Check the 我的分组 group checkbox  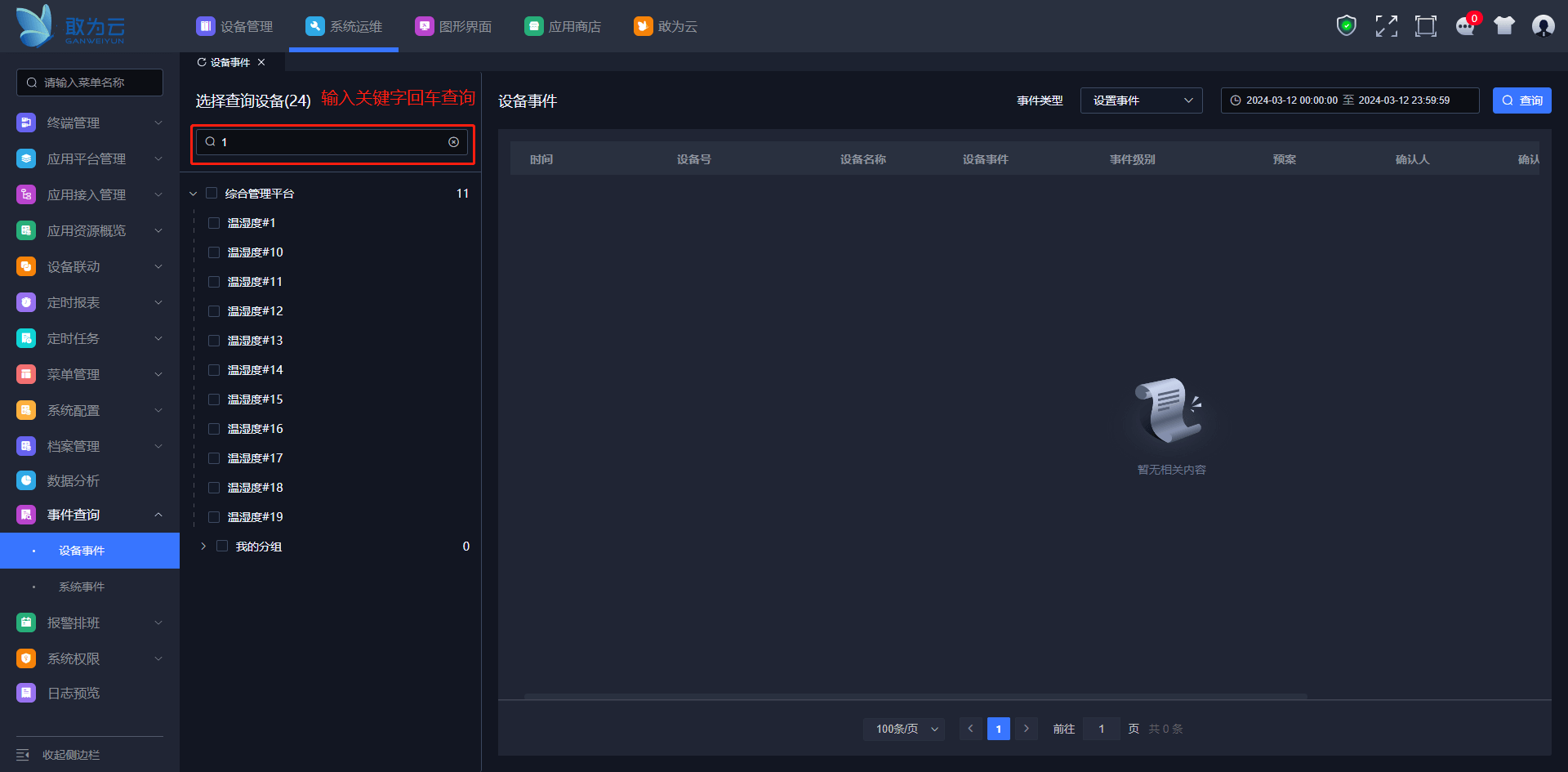[222, 546]
